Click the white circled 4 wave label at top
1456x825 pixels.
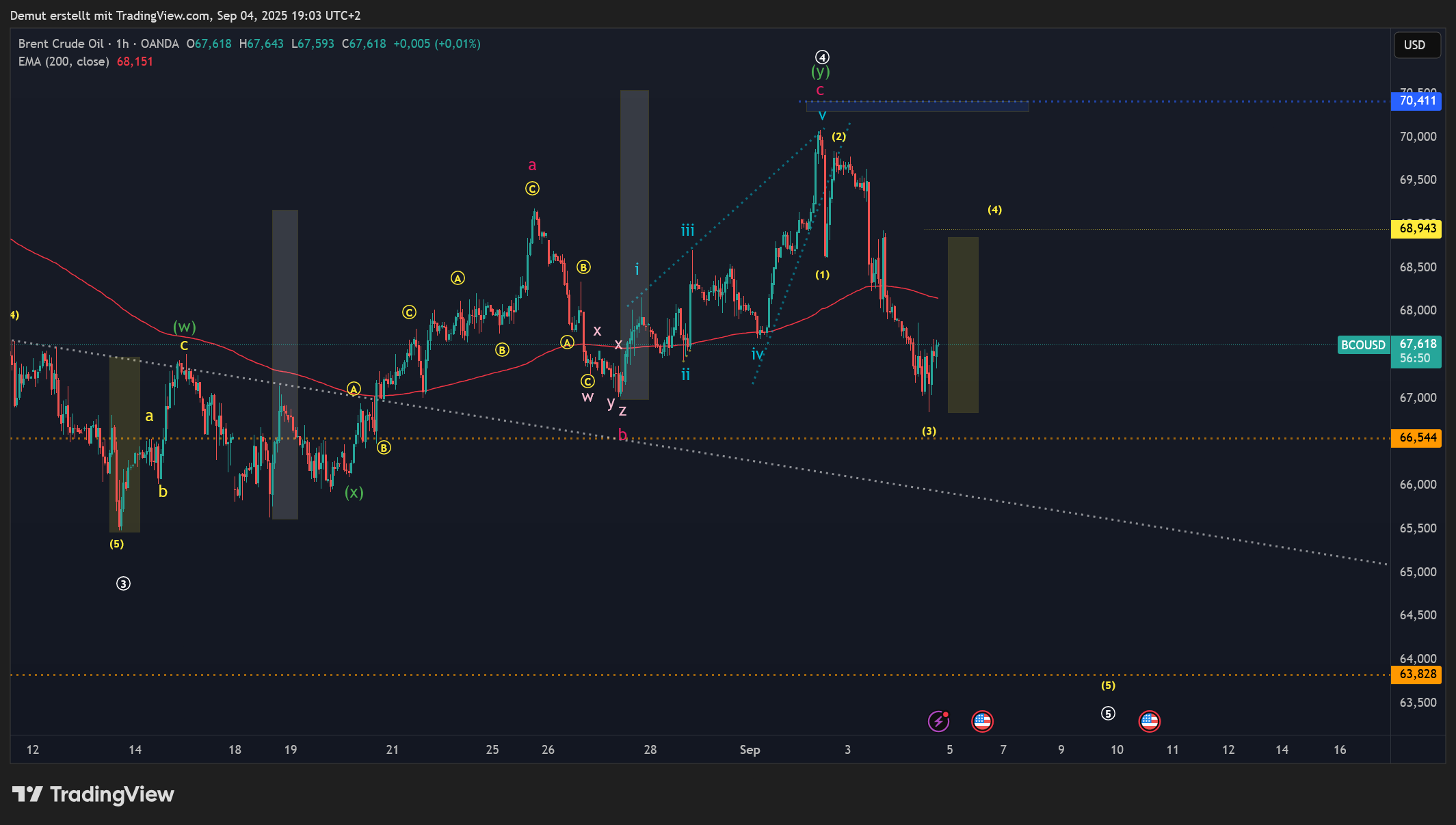coord(822,57)
